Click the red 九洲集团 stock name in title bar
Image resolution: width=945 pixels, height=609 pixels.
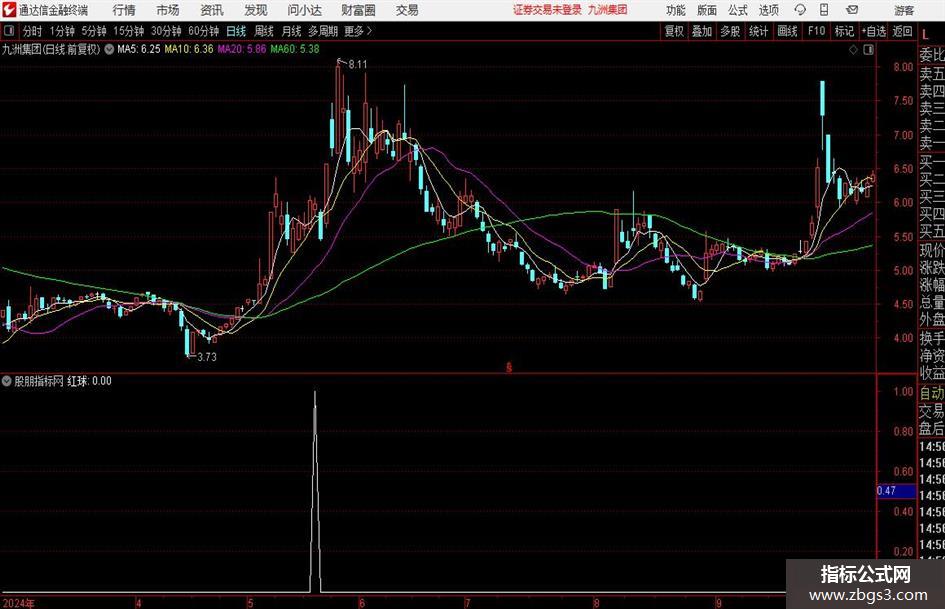point(608,10)
